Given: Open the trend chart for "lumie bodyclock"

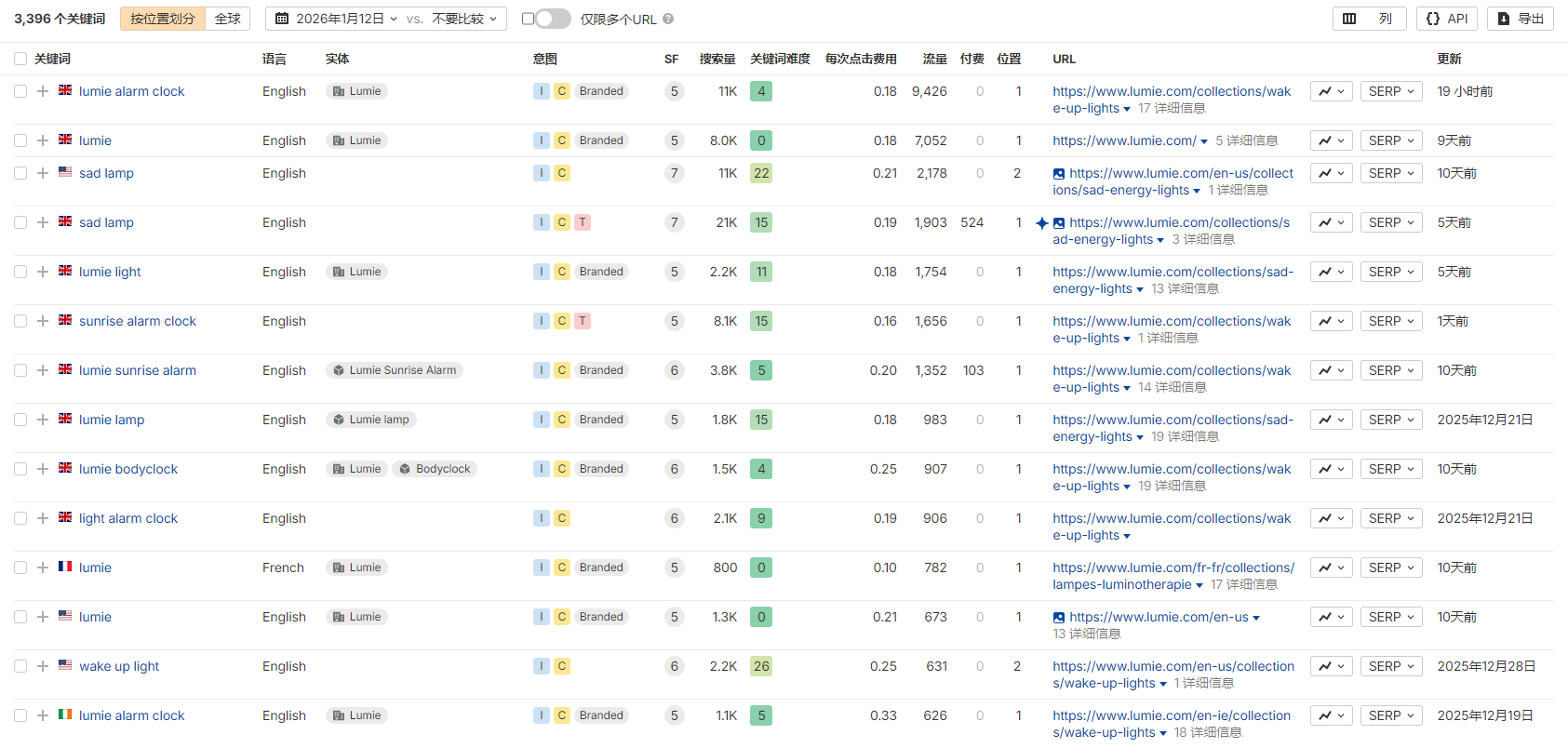Looking at the screenshot, I should point(1331,469).
